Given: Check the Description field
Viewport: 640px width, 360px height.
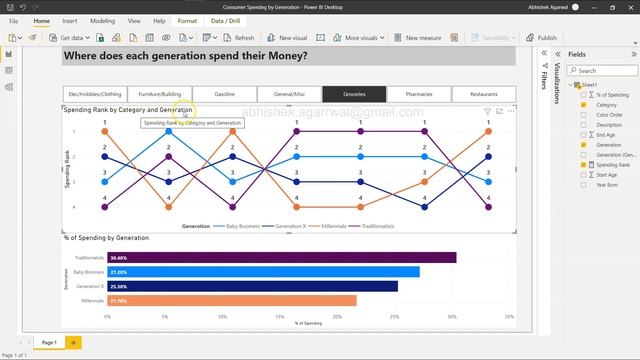Looking at the screenshot, I should [583, 125].
